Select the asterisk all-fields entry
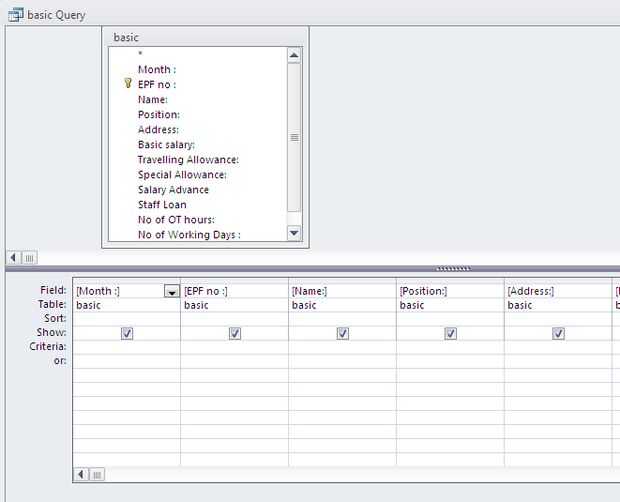The height and width of the screenshot is (502, 620). pyautogui.click(x=140, y=54)
